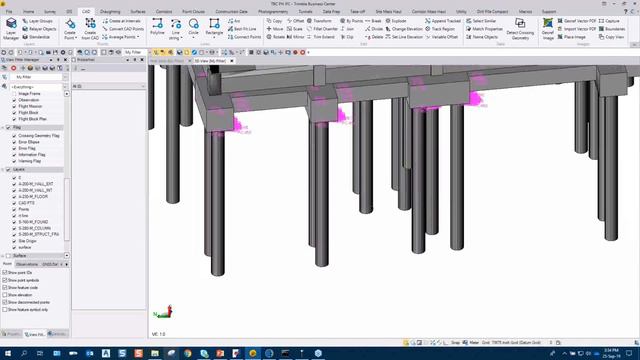Open the My Filter dropdown in panel
Screen dimensions: 640x360
click(x=65, y=77)
